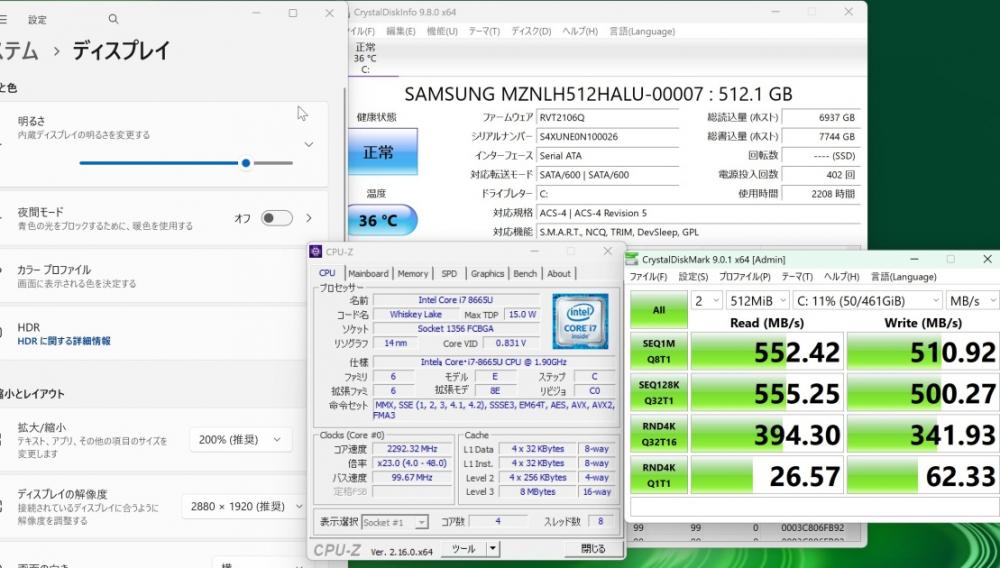Open Night light settings chevron
Image resolution: width=1000 pixels, height=568 pixels.
[x=309, y=218]
